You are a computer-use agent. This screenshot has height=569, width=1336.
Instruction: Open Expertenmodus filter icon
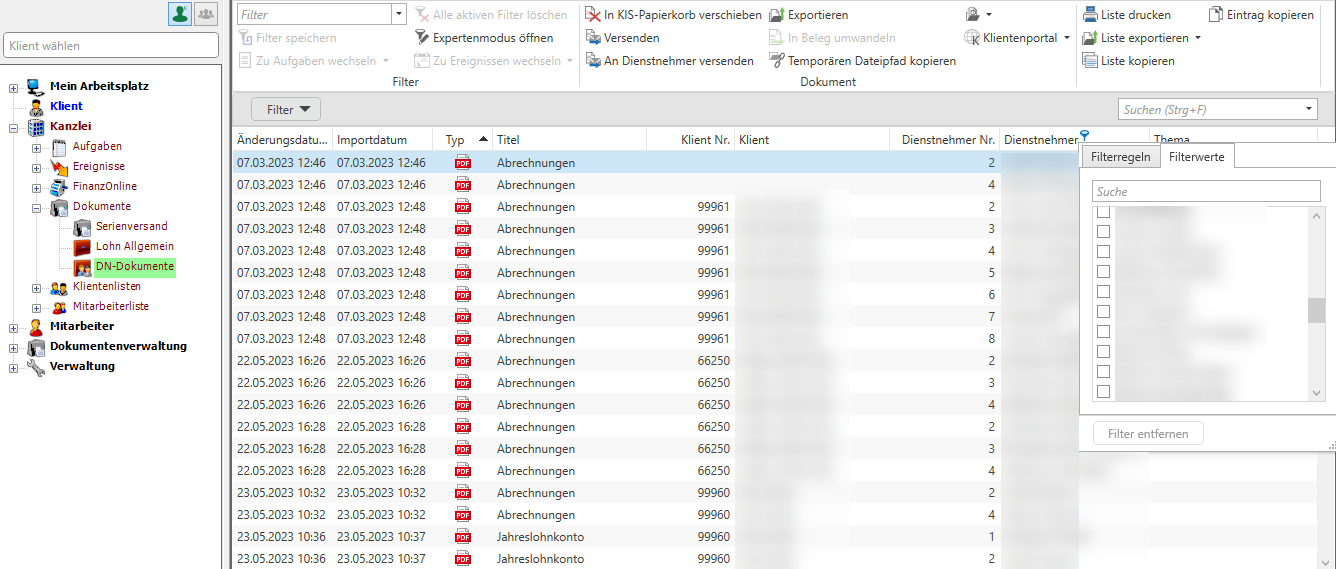pyautogui.click(x=422, y=38)
